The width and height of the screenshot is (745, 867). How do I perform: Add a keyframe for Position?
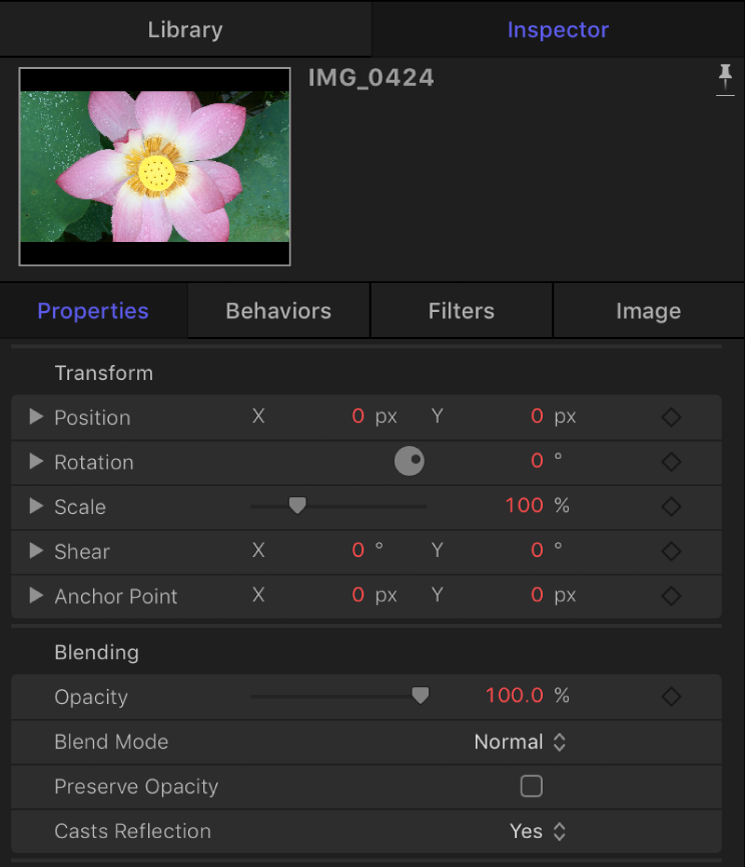pos(671,416)
